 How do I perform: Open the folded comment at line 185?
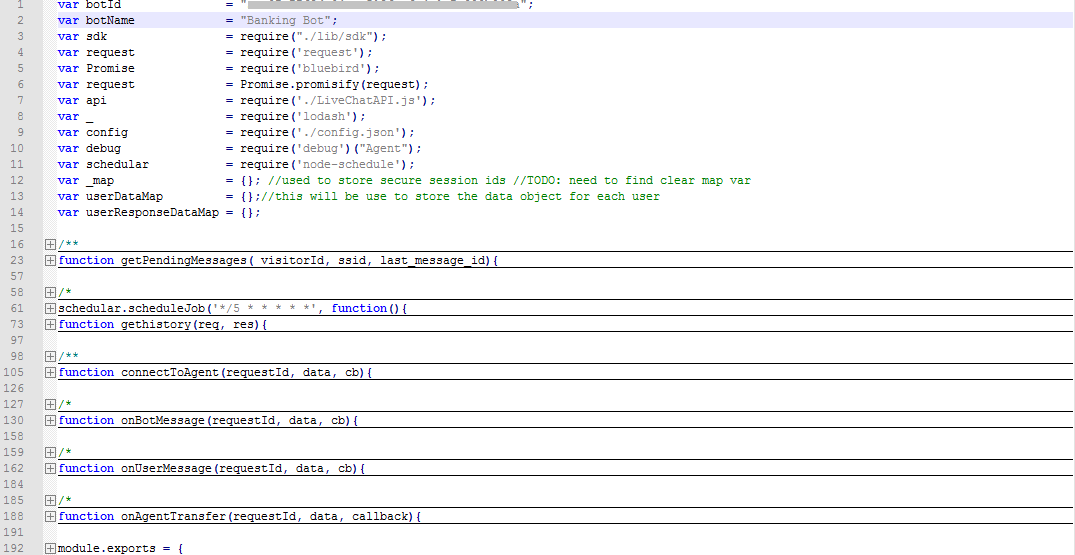50,501
